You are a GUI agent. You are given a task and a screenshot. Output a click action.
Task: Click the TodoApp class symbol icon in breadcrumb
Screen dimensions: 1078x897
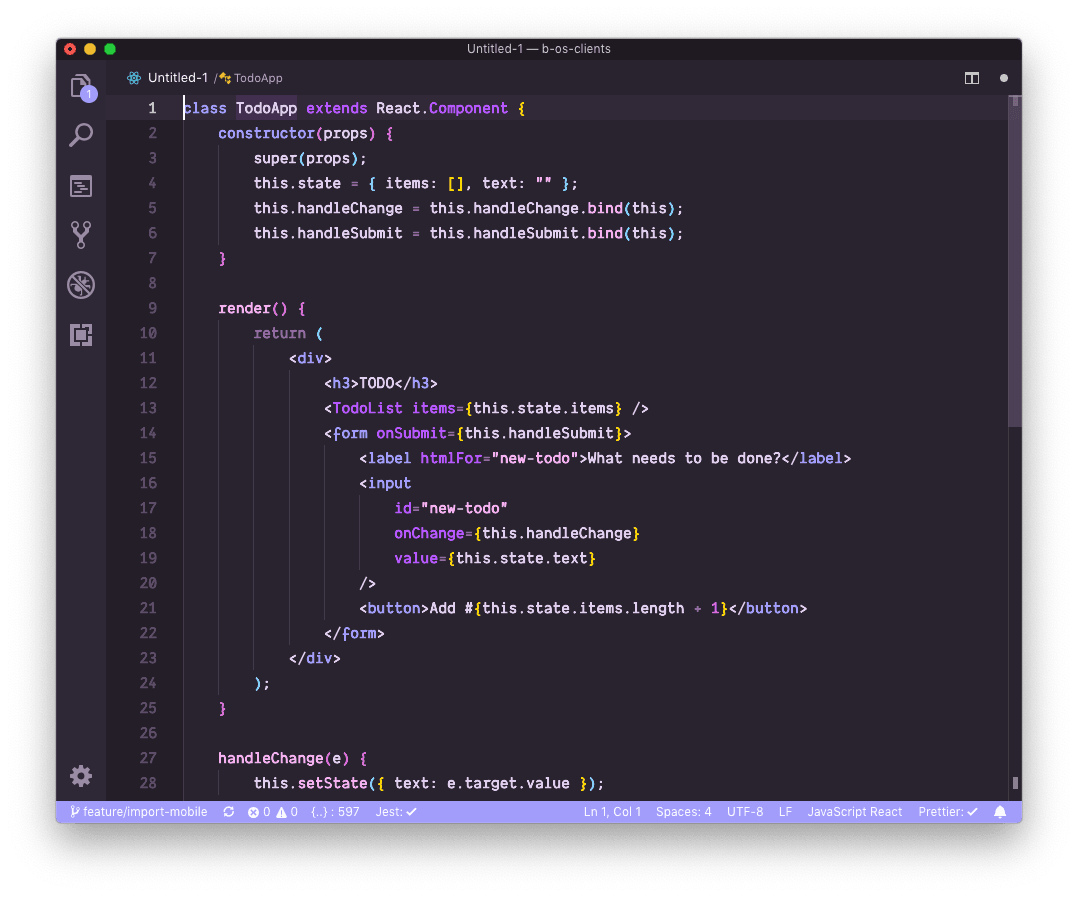[225, 78]
